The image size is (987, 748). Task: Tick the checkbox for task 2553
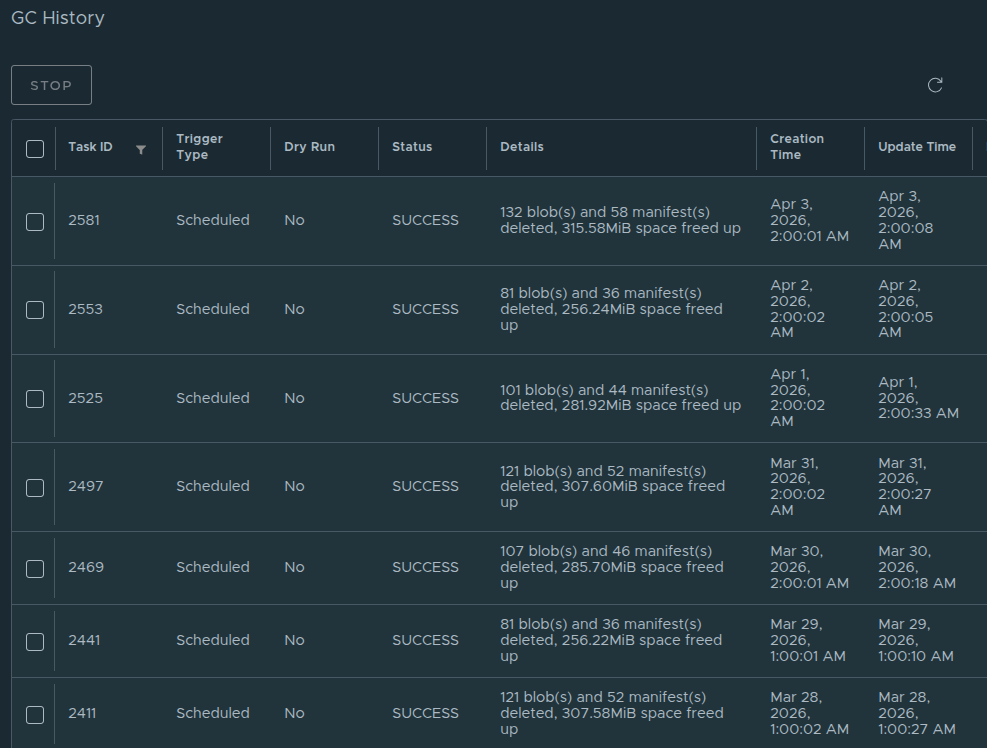(x=35, y=310)
